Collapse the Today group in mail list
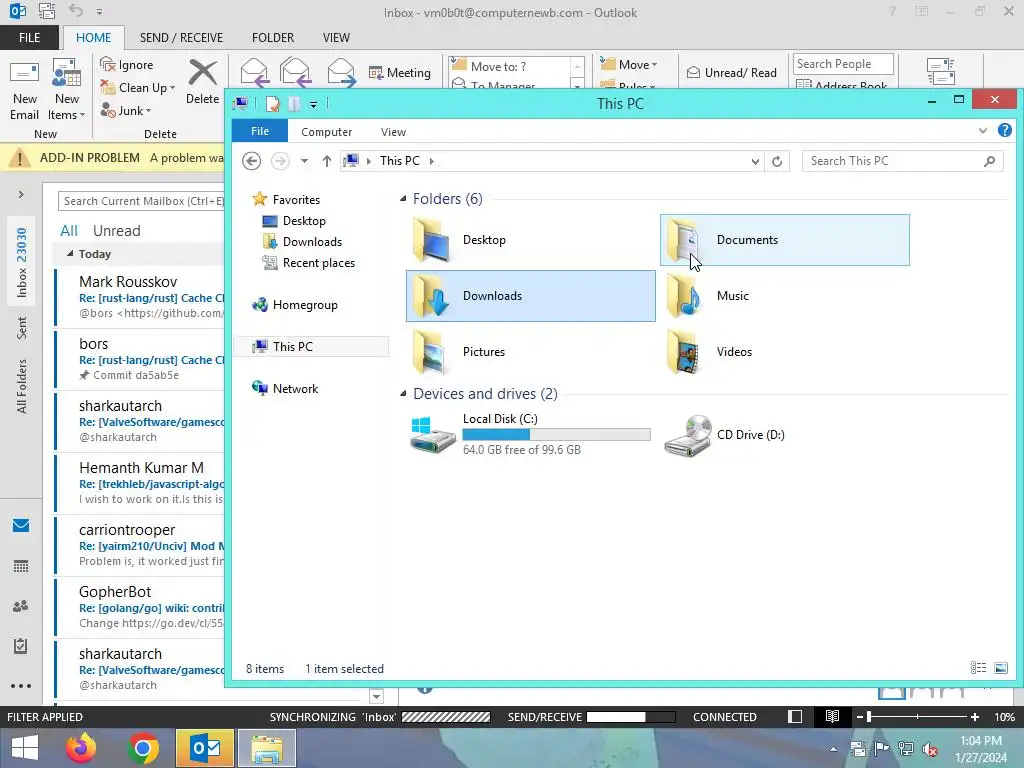Screen dimensions: 1024x768 click(71, 253)
